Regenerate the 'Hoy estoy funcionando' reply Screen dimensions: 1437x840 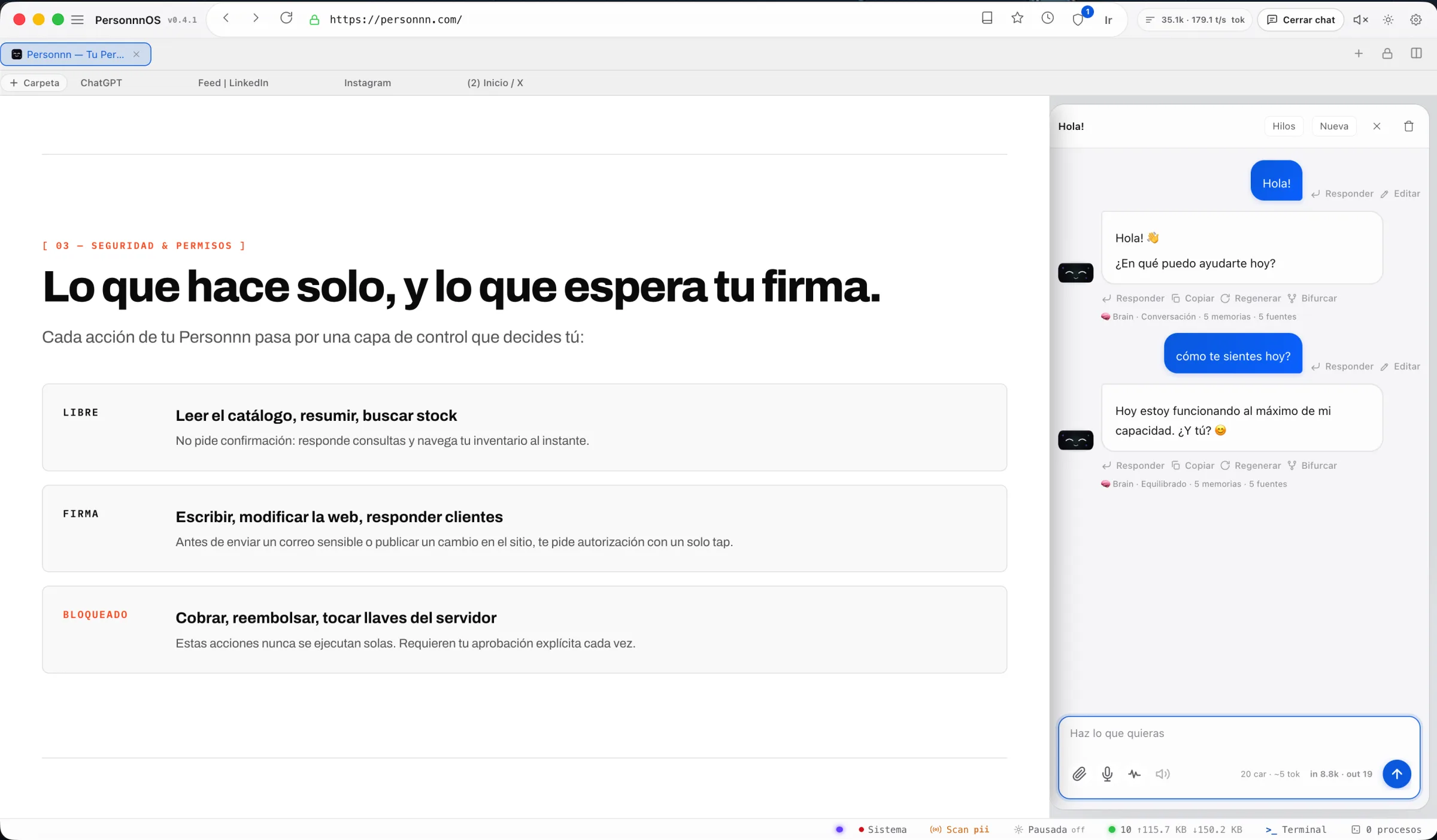tap(1251, 466)
